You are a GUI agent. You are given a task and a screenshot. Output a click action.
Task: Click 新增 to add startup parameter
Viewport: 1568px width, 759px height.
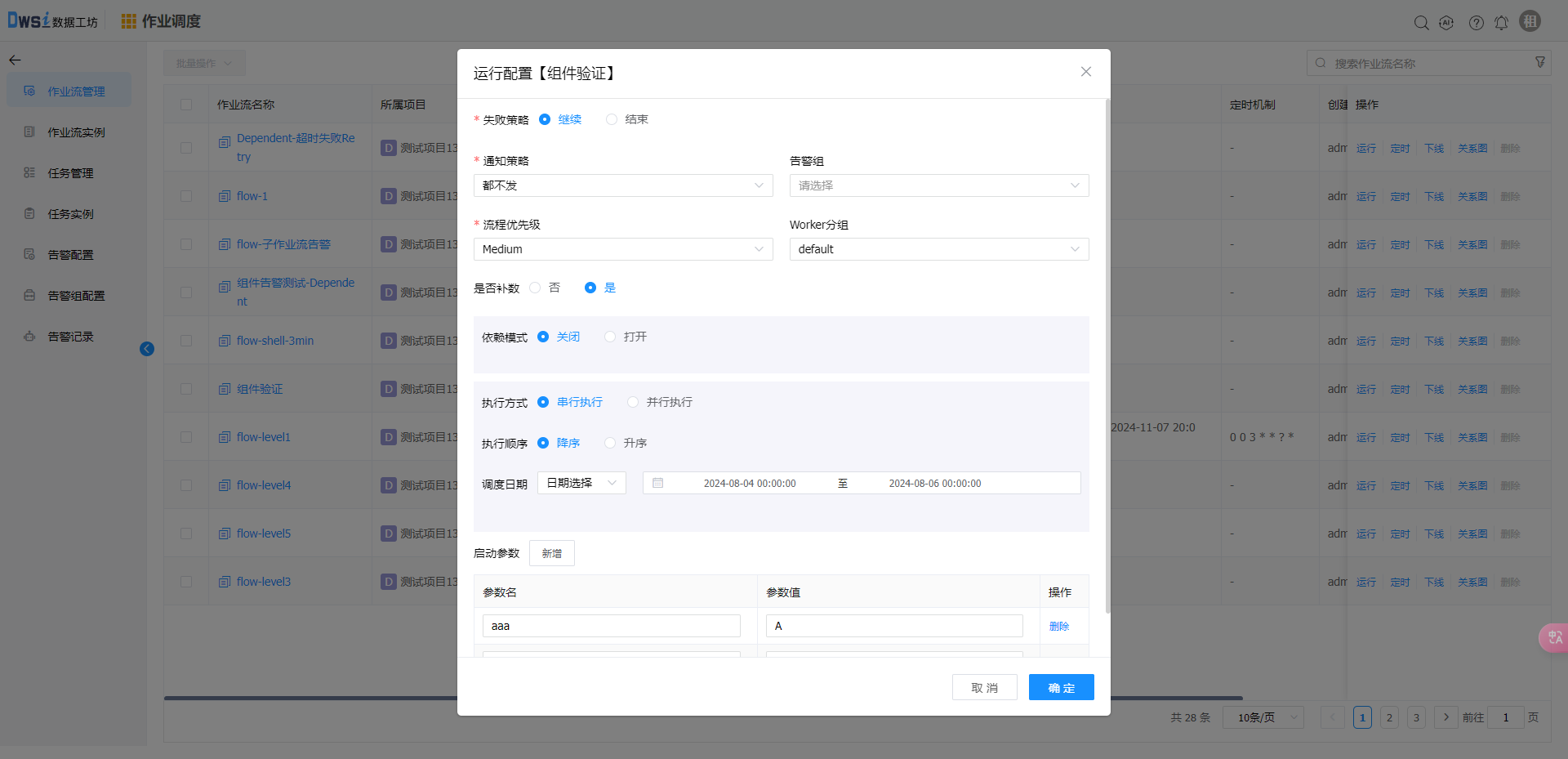[x=551, y=553]
